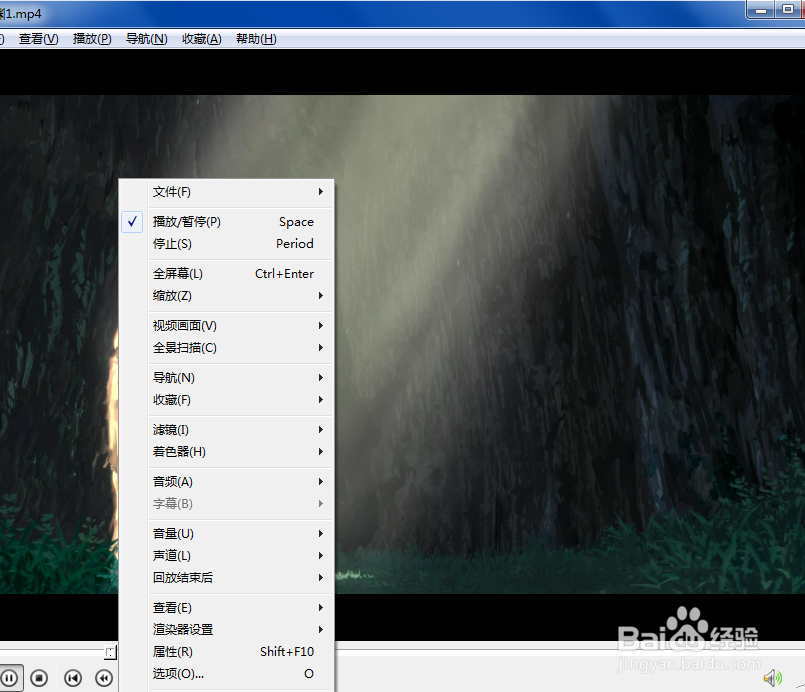
Task: Open the 播放(P) menu bar item
Action: point(92,39)
